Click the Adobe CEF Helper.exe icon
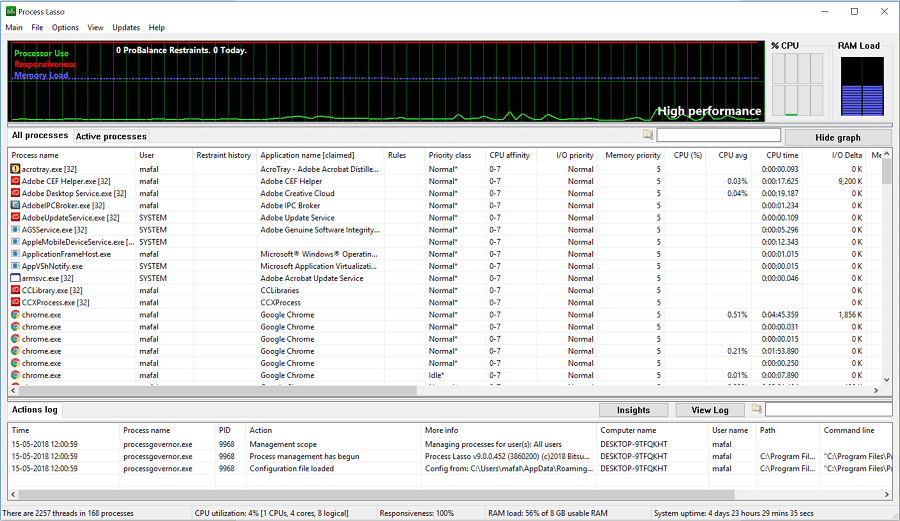The width and height of the screenshot is (900, 521). tap(15, 181)
